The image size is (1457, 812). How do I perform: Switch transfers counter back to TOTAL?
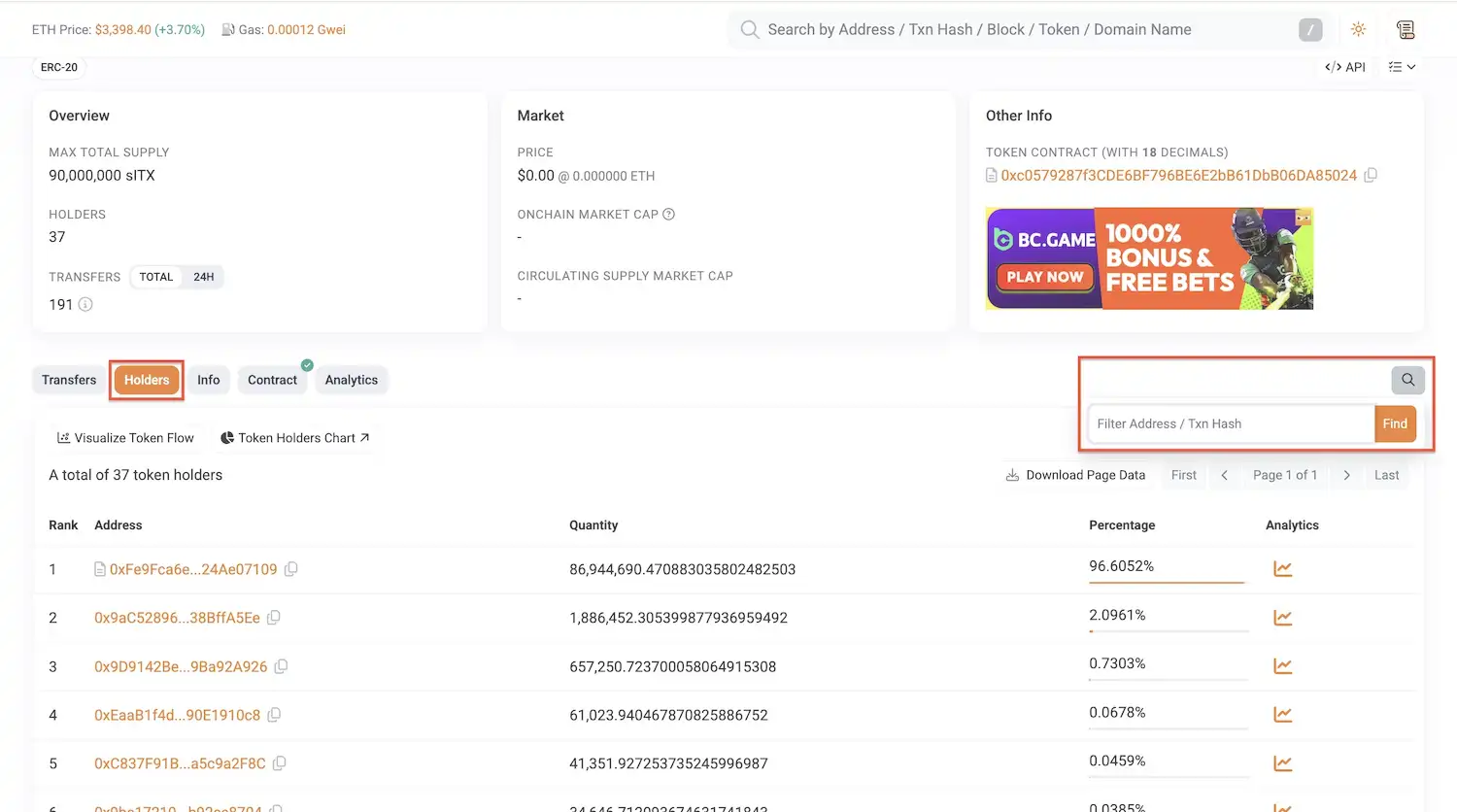(x=156, y=277)
